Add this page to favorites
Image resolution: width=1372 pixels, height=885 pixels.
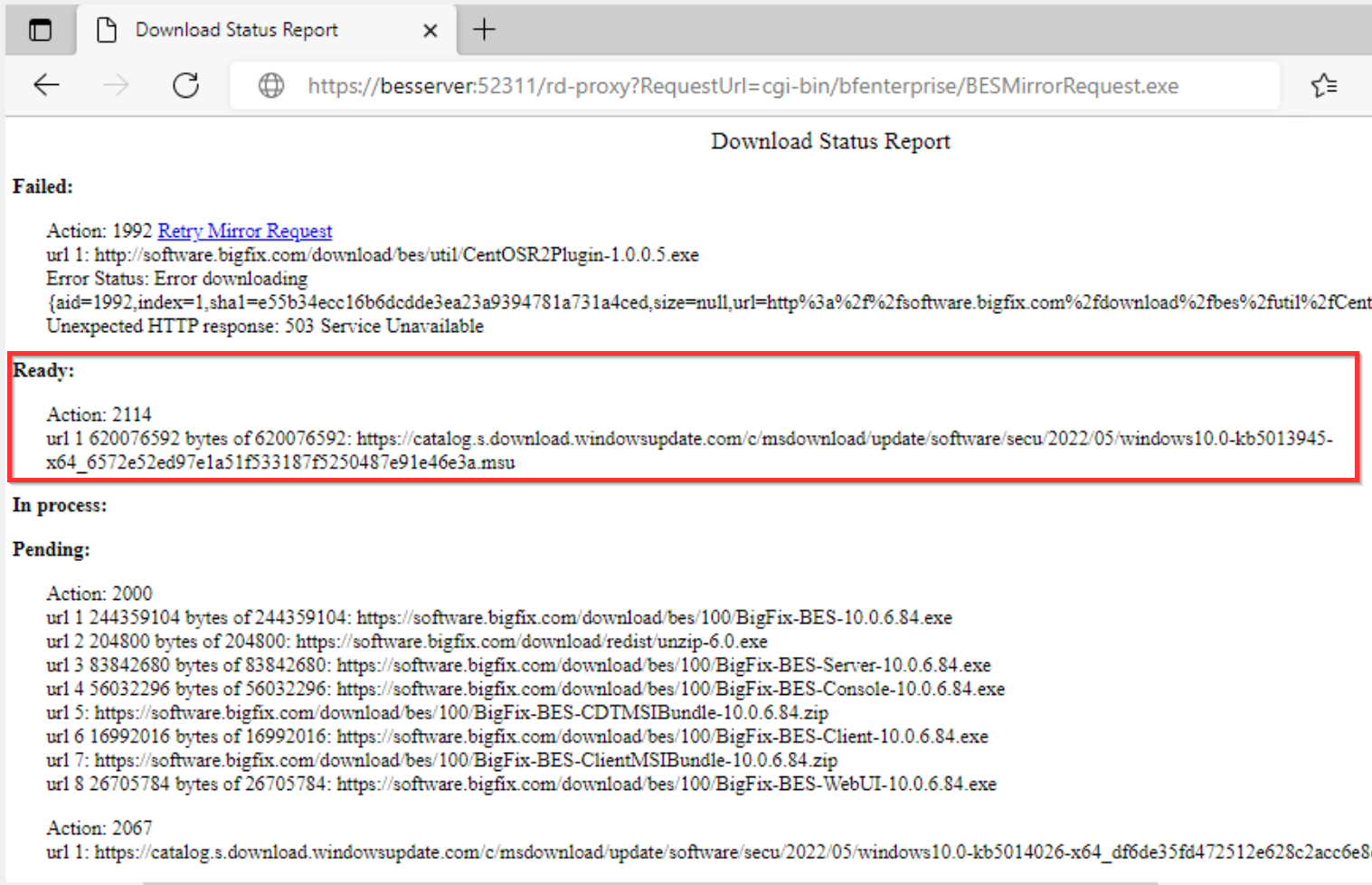click(1323, 85)
